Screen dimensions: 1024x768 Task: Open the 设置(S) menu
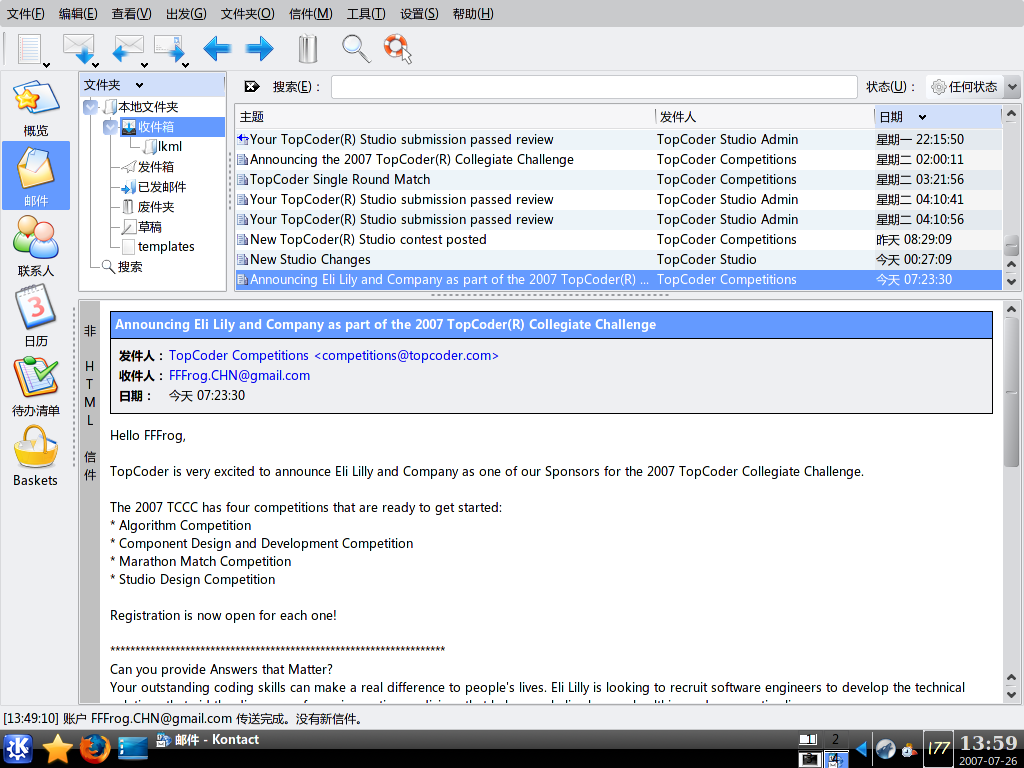coord(419,13)
